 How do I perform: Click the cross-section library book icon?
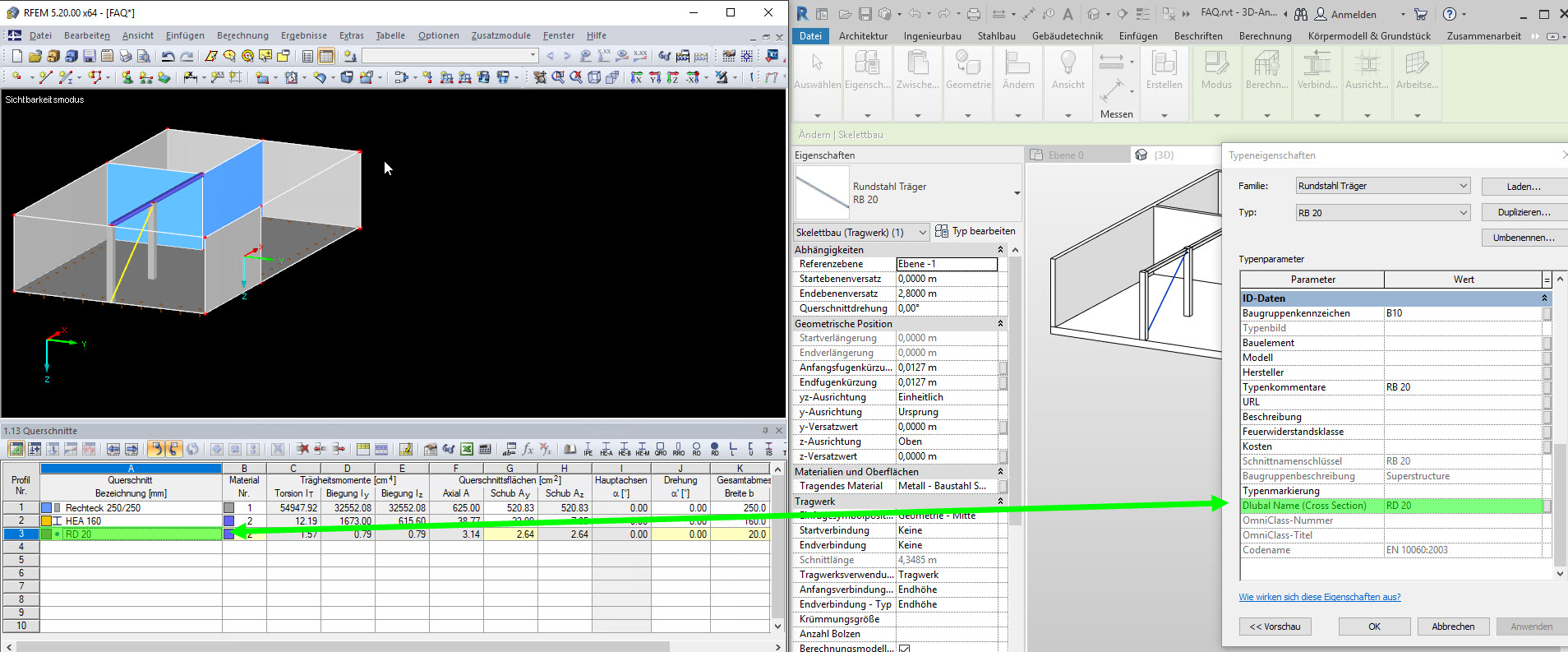(x=570, y=449)
